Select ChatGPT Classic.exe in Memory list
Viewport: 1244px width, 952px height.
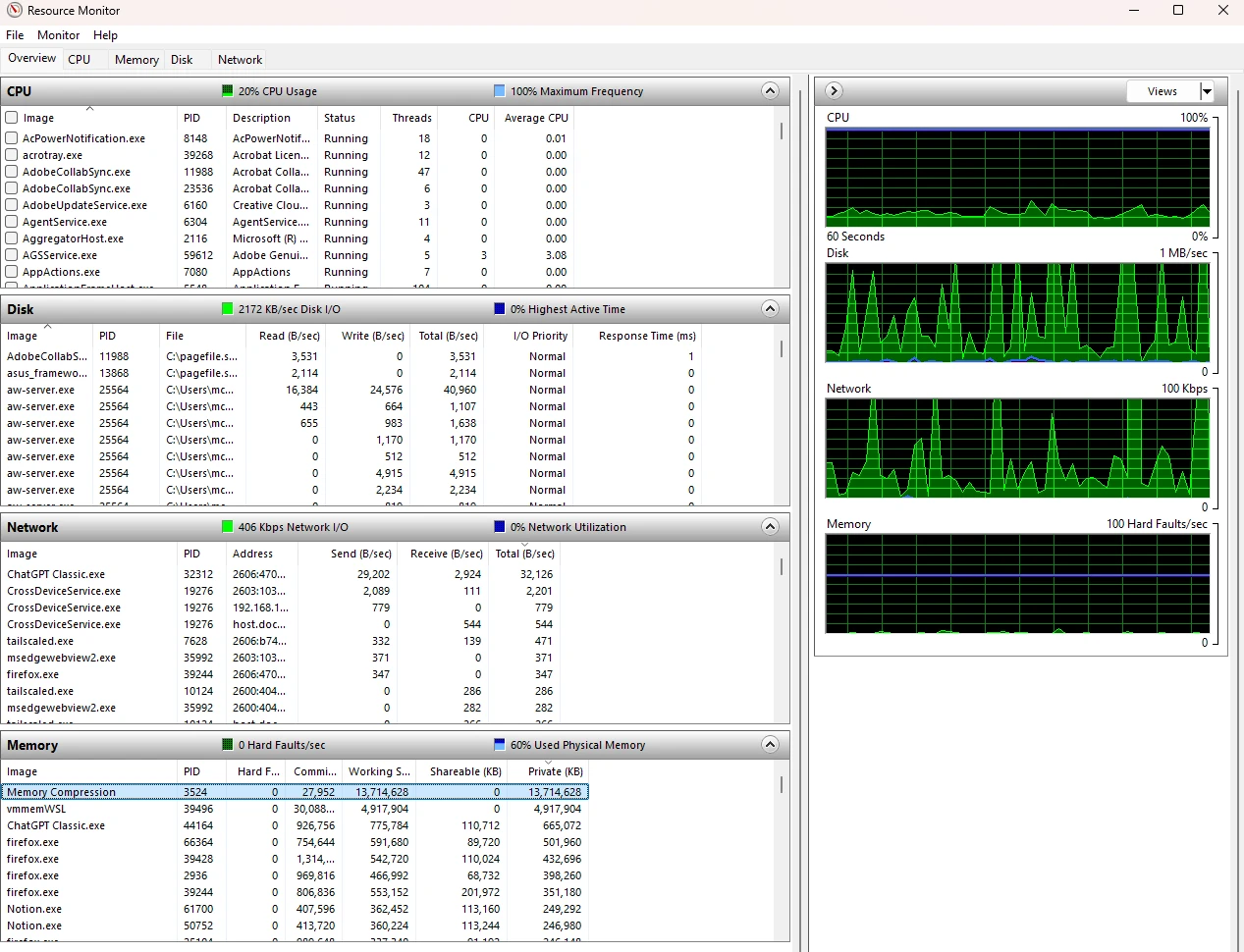295,825
